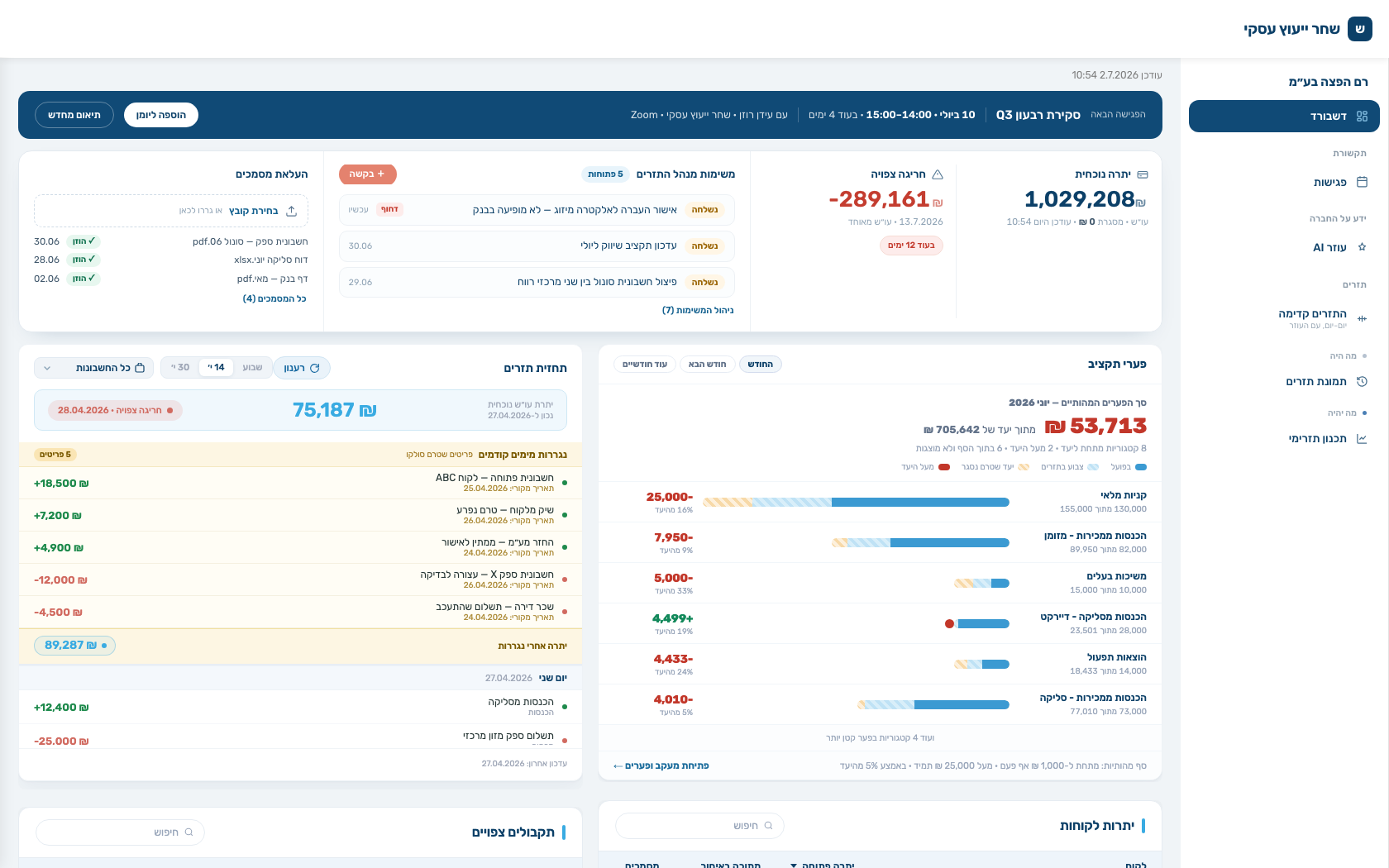Click the 5 פתוחות badge
The width and height of the screenshot is (1389, 868).
click(605, 174)
